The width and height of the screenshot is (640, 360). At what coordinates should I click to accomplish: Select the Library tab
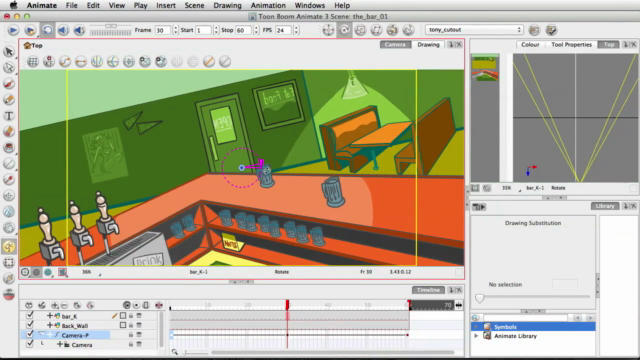click(x=605, y=206)
